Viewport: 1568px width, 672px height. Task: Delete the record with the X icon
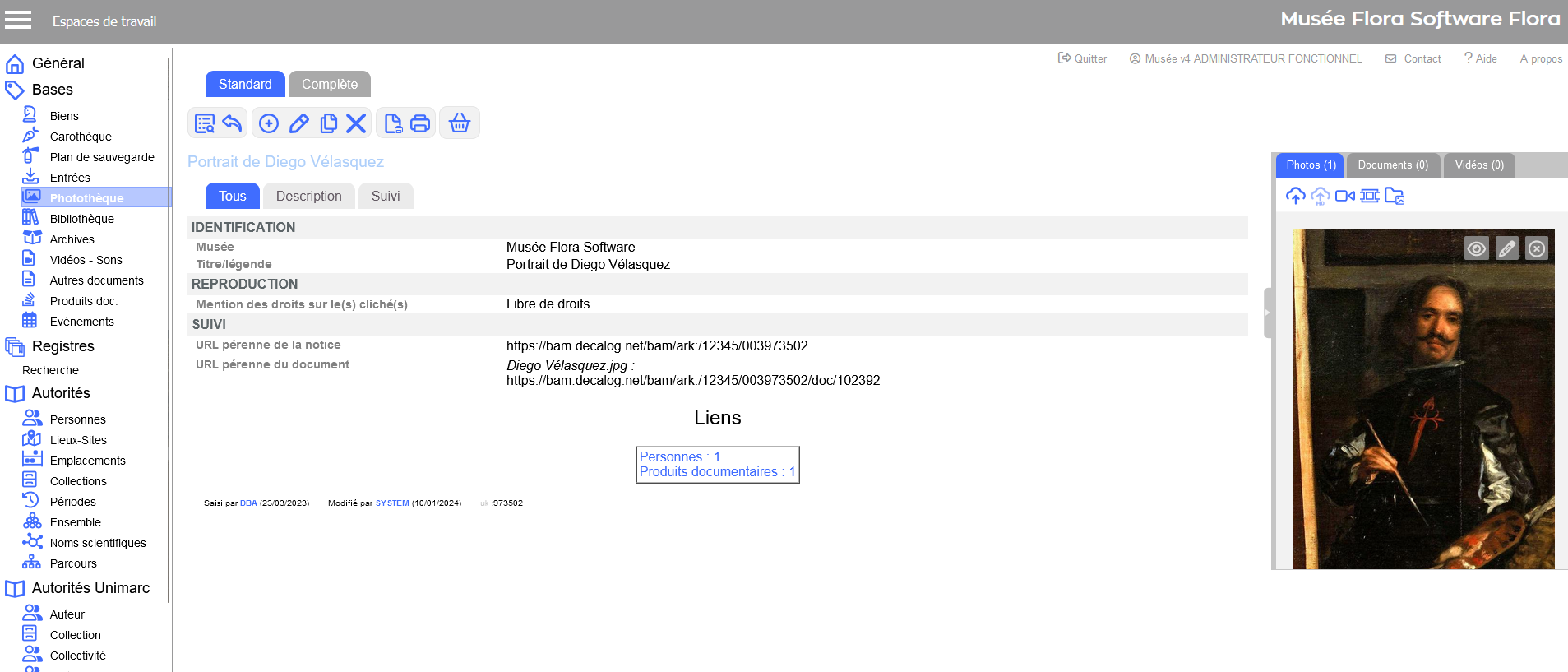click(x=356, y=123)
